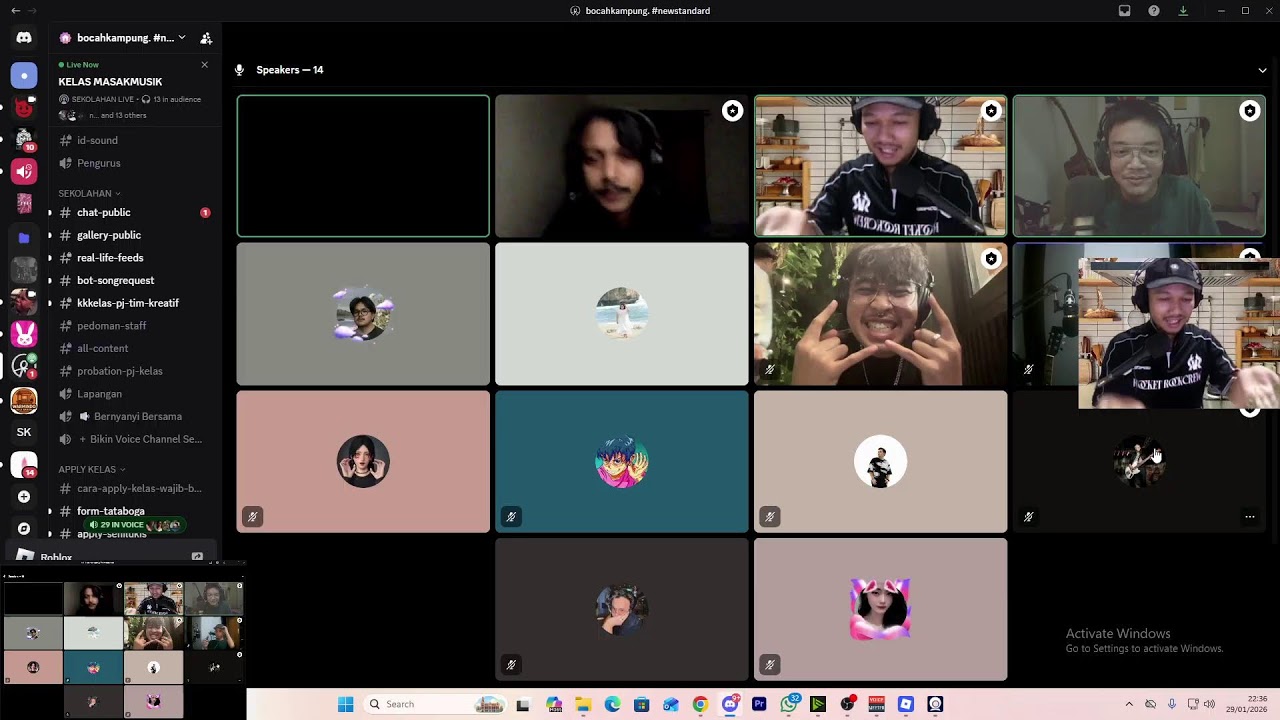Open the Discord inbox icon in title bar

(x=1125, y=11)
